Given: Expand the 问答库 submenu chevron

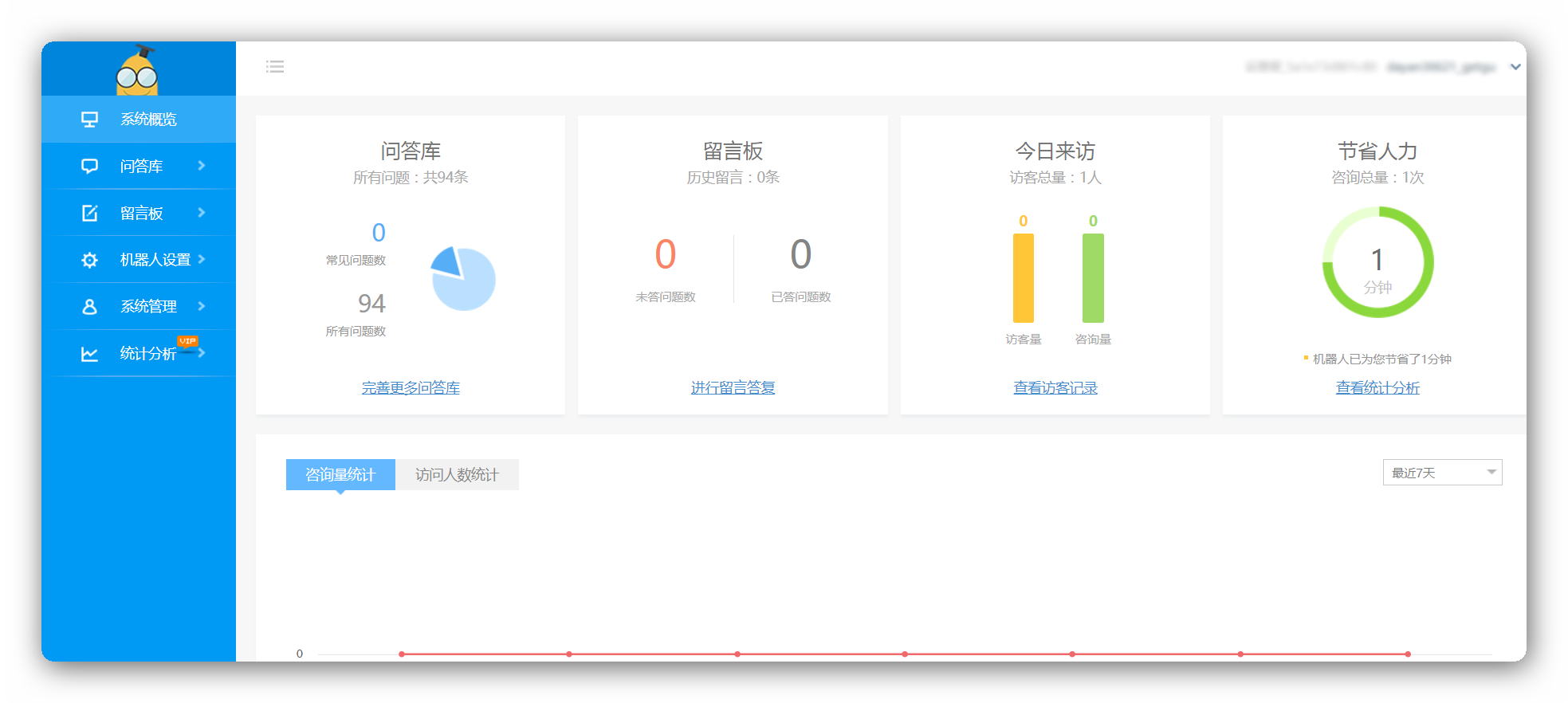Looking at the screenshot, I should coord(202,166).
